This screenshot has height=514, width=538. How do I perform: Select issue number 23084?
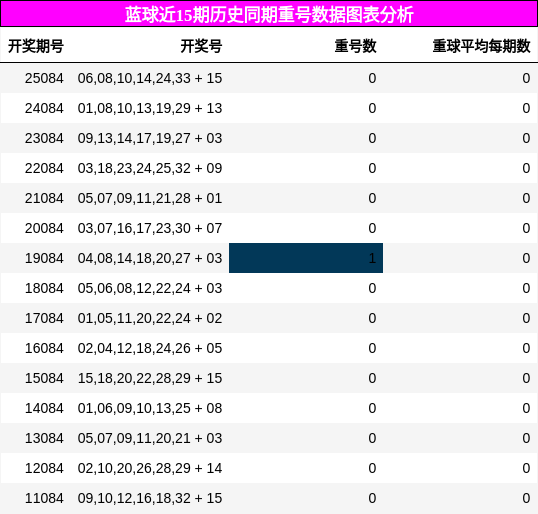(x=44, y=138)
